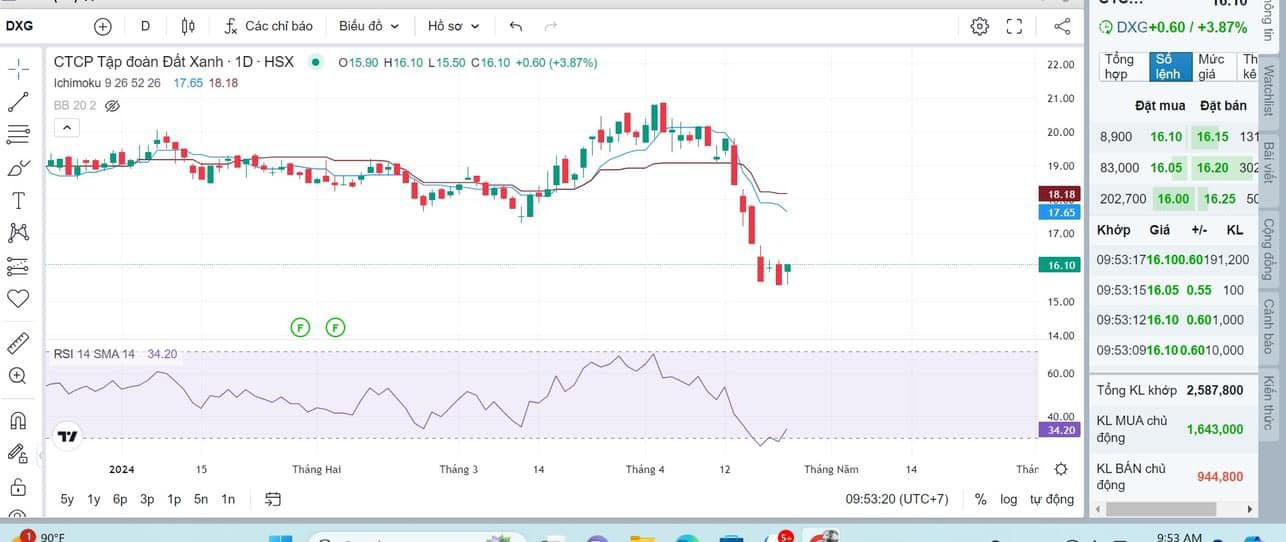1286x542 pixels.
Task: Open chart settings gear icon
Action: click(x=980, y=26)
